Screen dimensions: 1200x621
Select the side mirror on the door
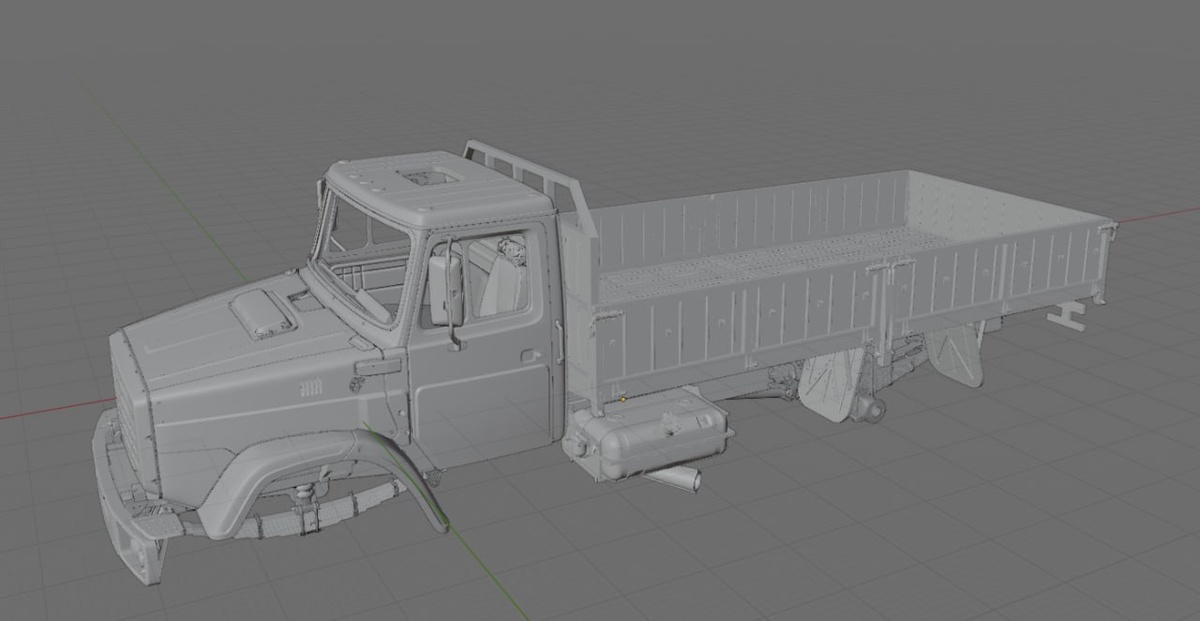coord(445,290)
